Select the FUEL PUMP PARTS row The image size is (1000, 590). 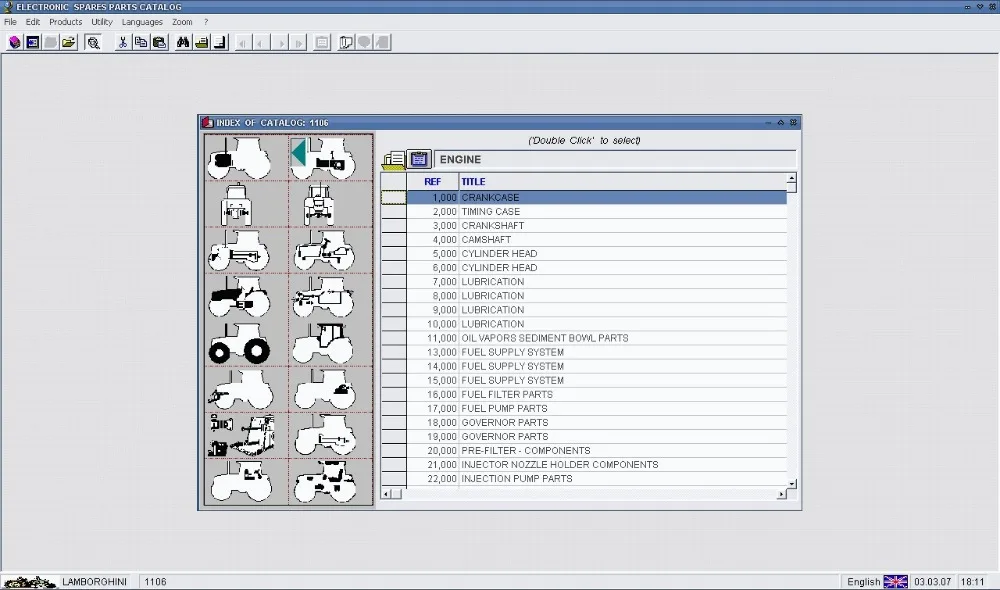point(596,408)
